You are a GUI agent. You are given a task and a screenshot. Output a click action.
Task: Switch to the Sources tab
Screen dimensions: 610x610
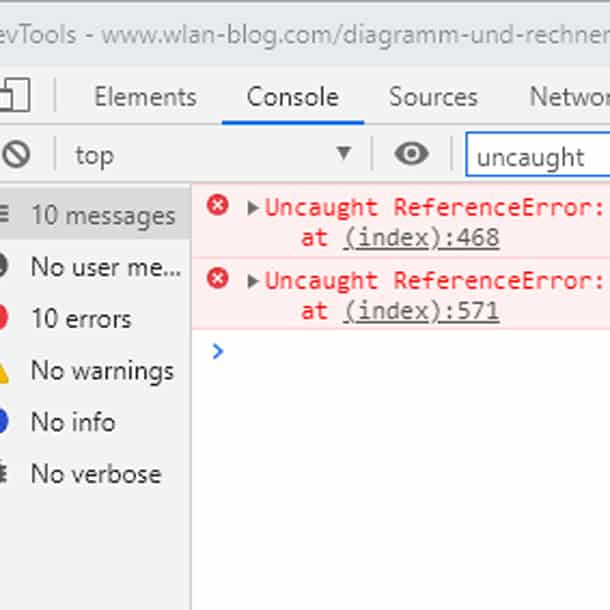pos(433,96)
